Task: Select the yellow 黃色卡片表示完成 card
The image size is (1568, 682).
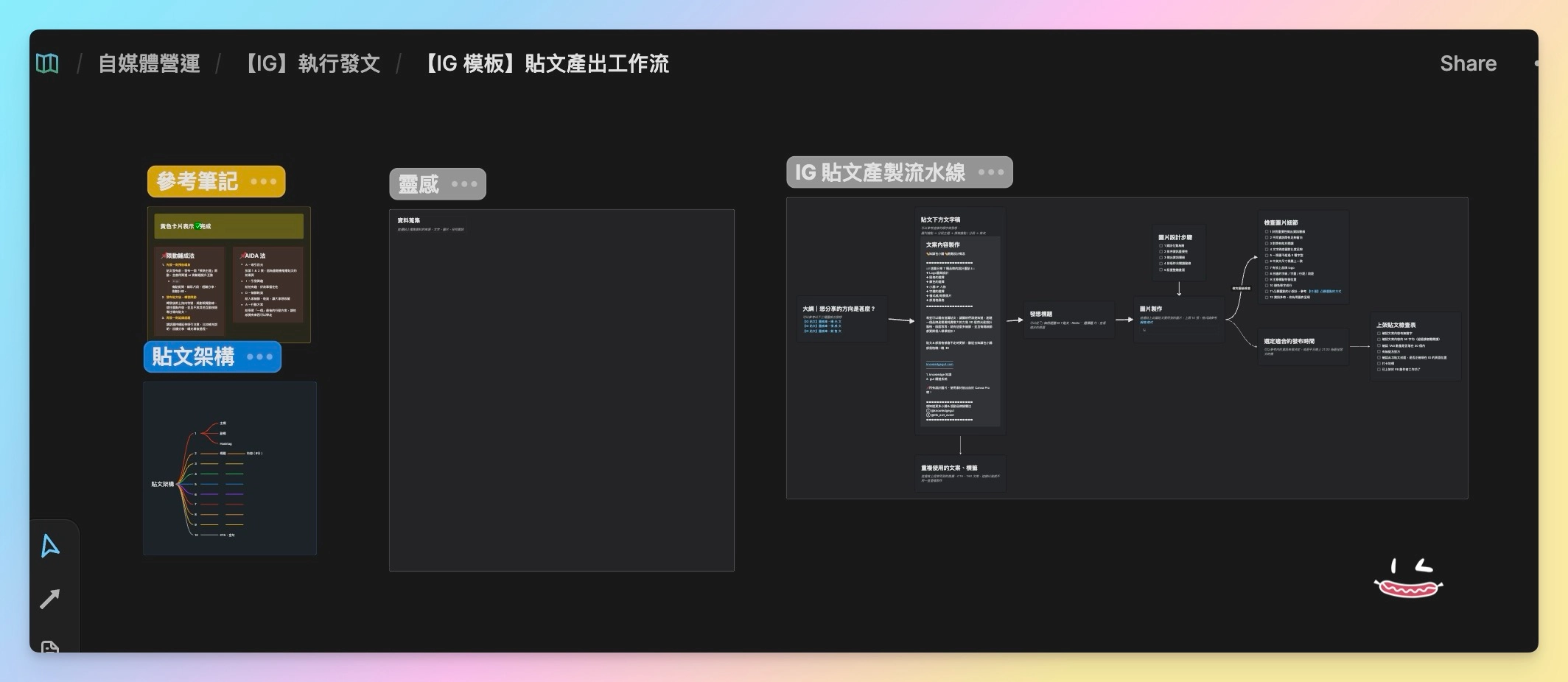Action: pos(228,226)
